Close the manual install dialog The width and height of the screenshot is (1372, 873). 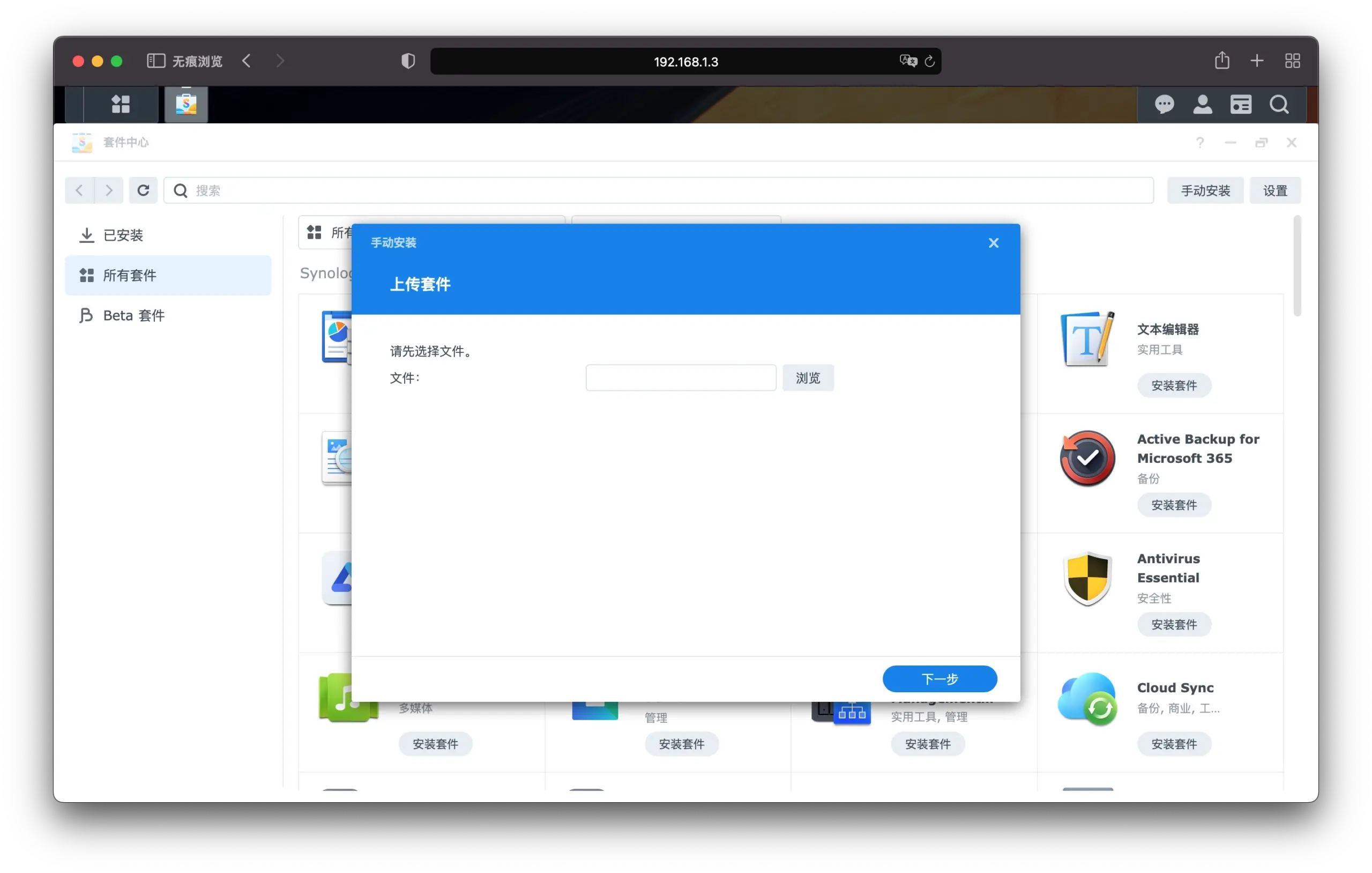pos(994,243)
